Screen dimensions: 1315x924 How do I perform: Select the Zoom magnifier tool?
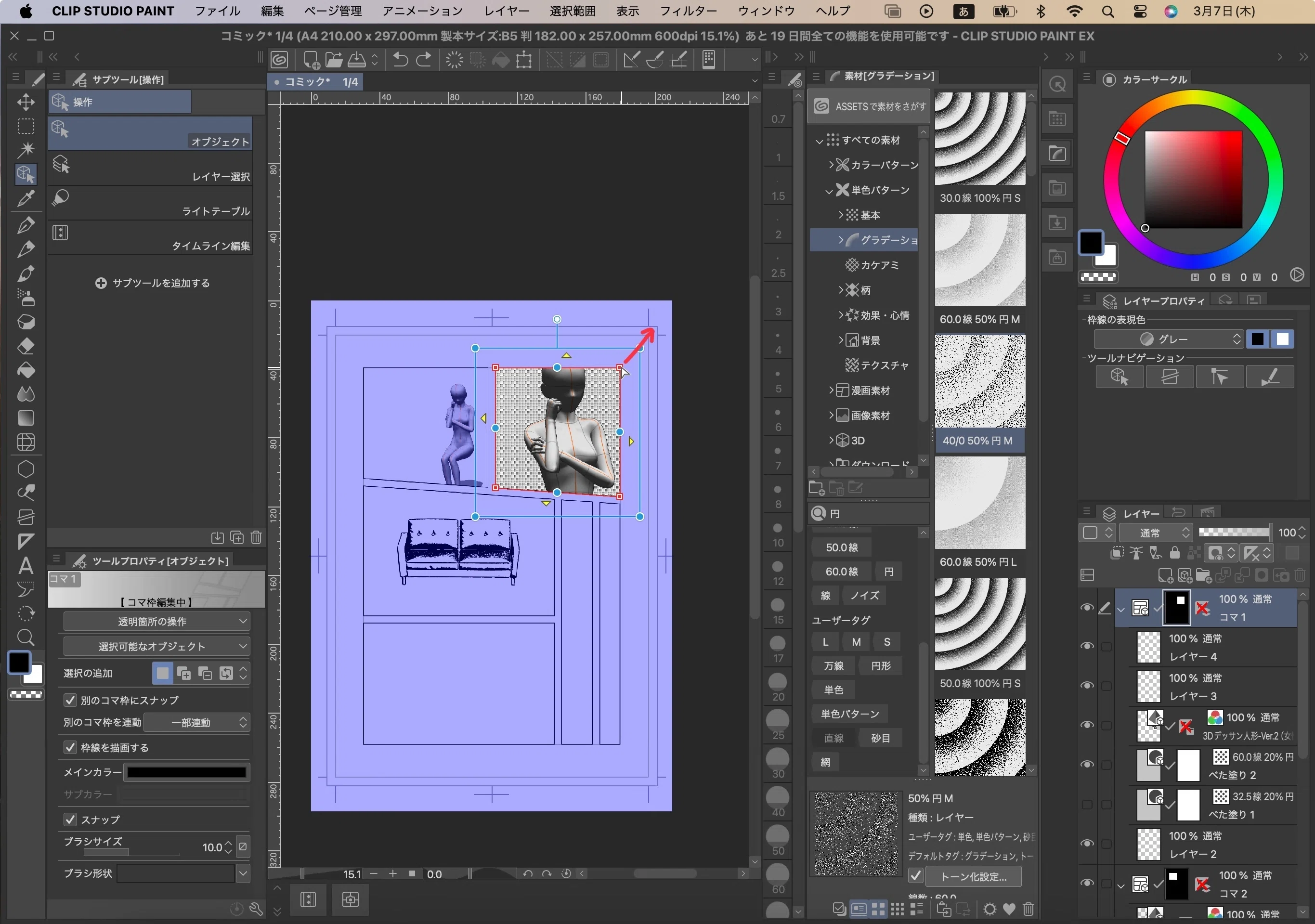26,637
